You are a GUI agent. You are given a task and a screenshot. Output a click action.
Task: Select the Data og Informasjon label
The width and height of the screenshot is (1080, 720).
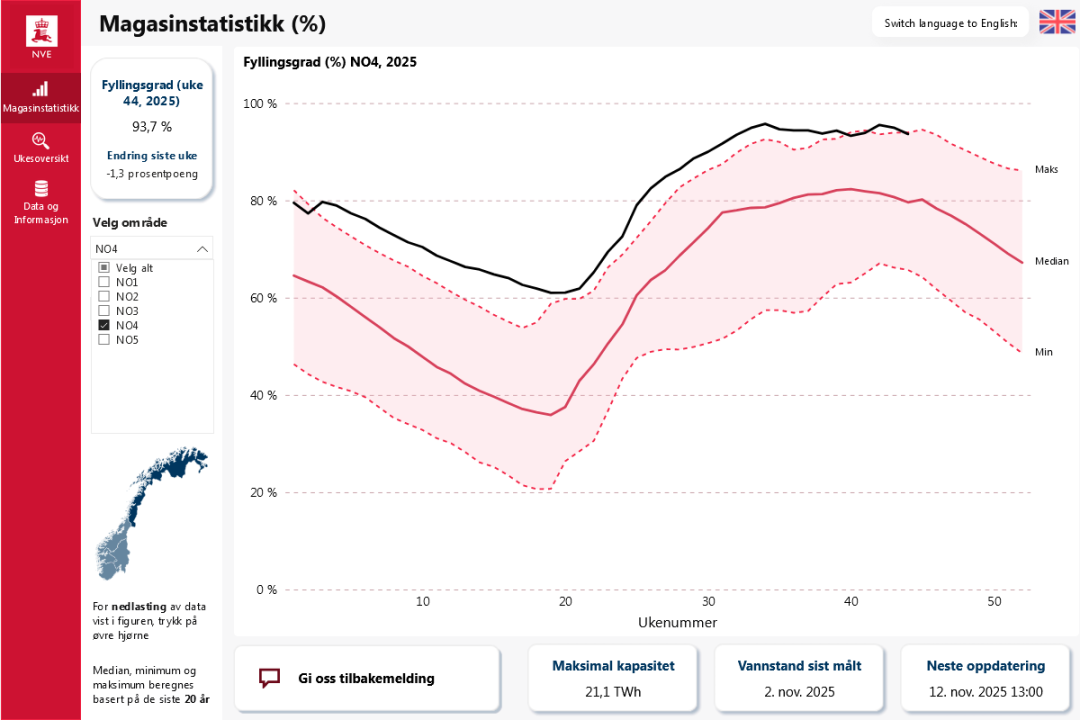(x=41, y=212)
